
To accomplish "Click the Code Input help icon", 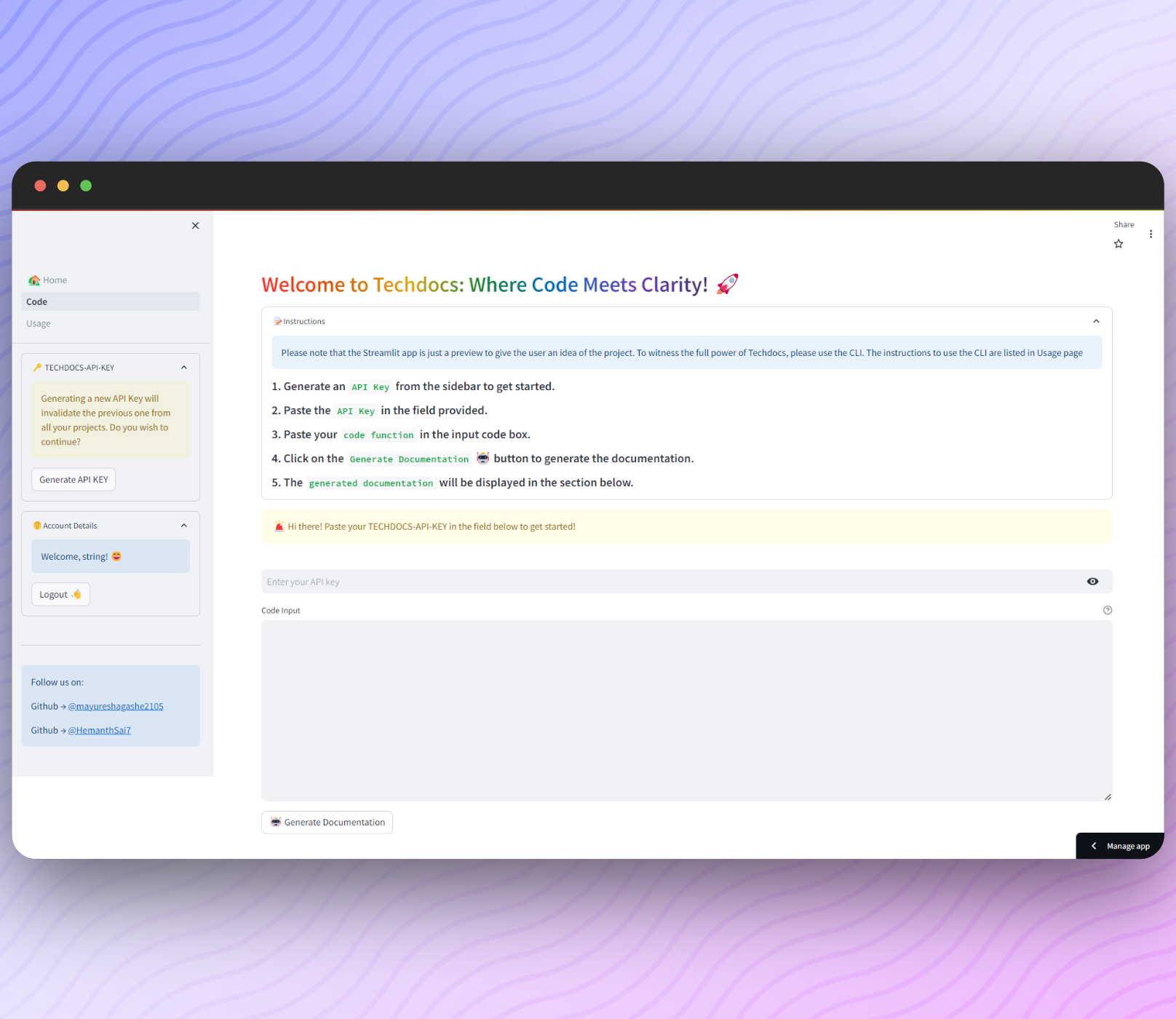I will click(x=1108, y=611).
